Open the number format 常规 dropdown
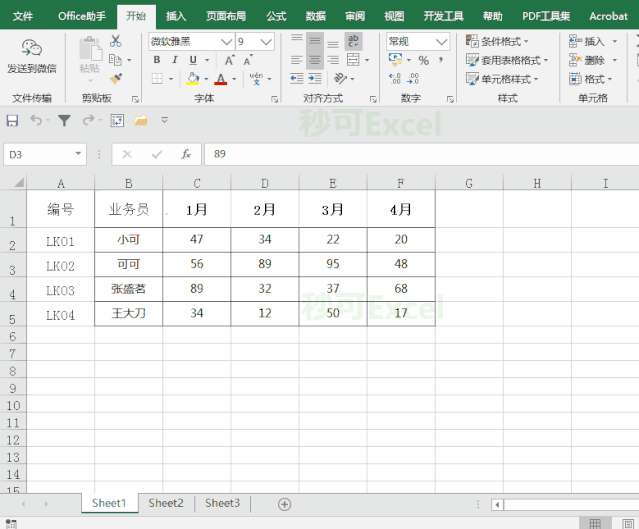The image size is (639, 529). click(x=441, y=42)
